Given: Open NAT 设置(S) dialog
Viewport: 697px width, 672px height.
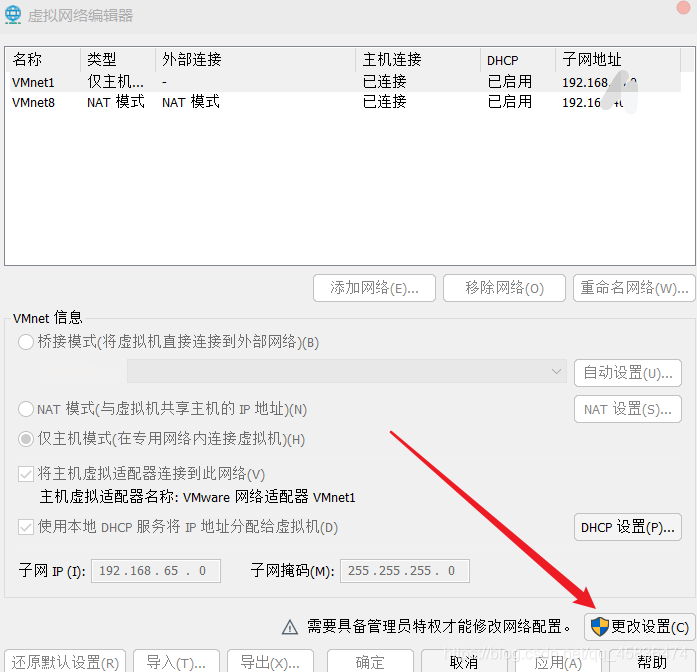Looking at the screenshot, I should (628, 409).
